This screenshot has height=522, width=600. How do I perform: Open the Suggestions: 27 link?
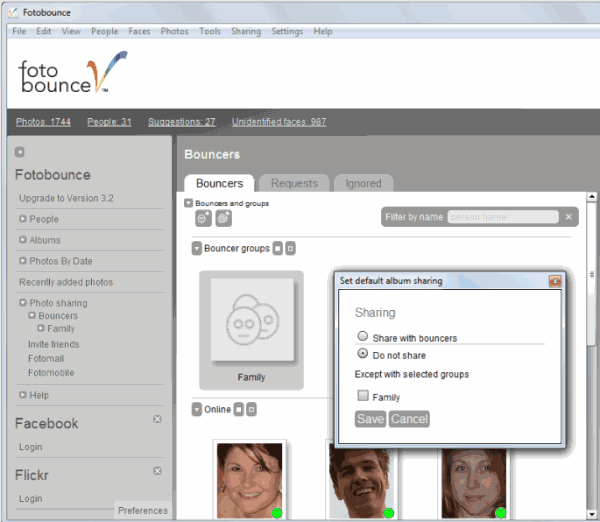(182, 122)
